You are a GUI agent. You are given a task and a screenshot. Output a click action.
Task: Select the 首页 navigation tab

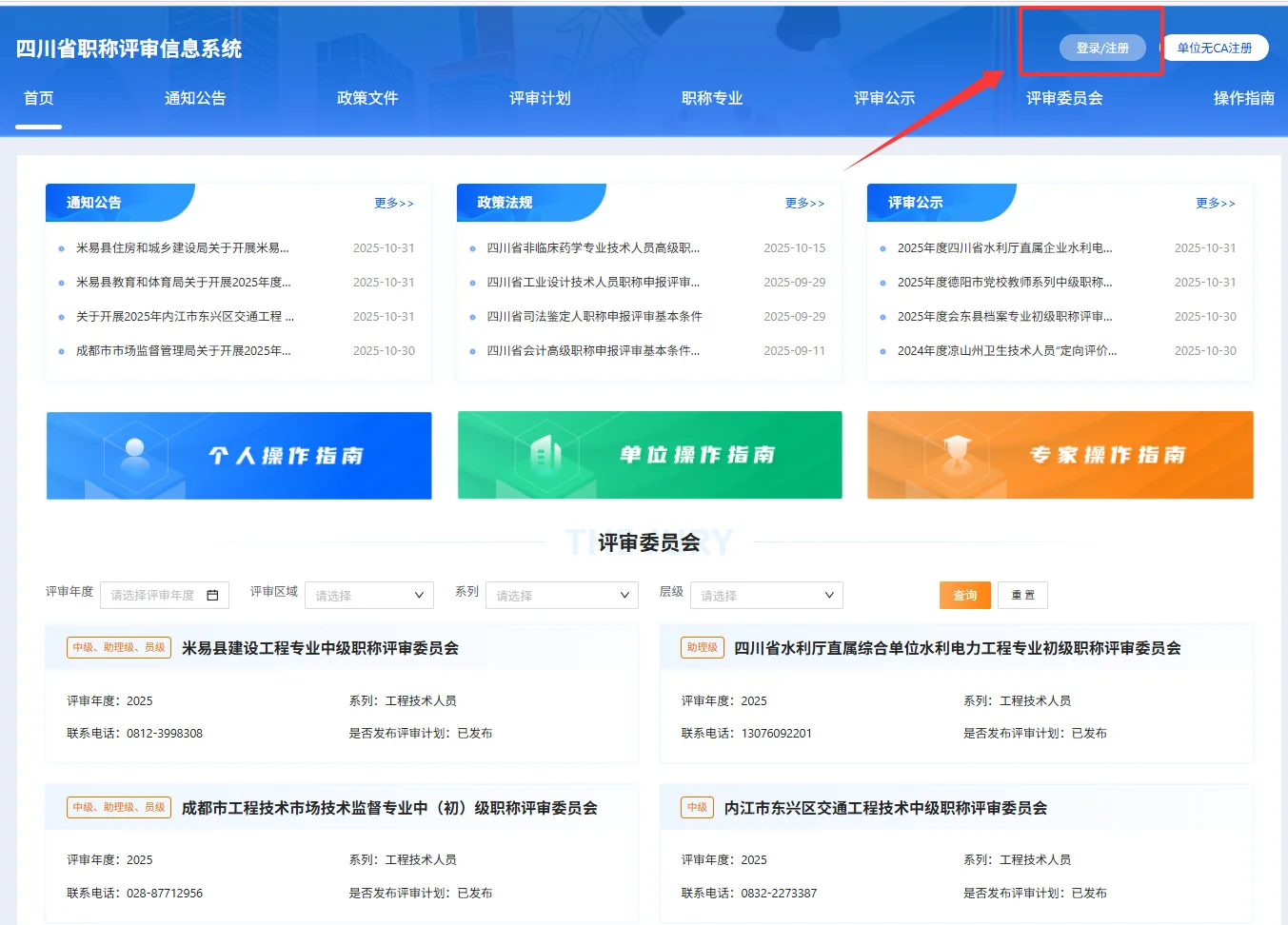pyautogui.click(x=37, y=97)
